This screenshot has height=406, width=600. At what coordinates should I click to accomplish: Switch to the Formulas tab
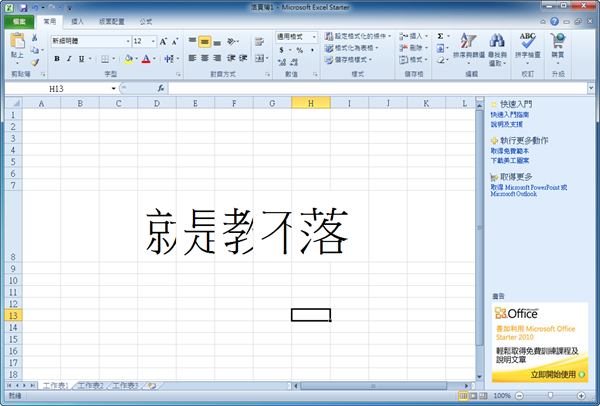[x=145, y=22]
